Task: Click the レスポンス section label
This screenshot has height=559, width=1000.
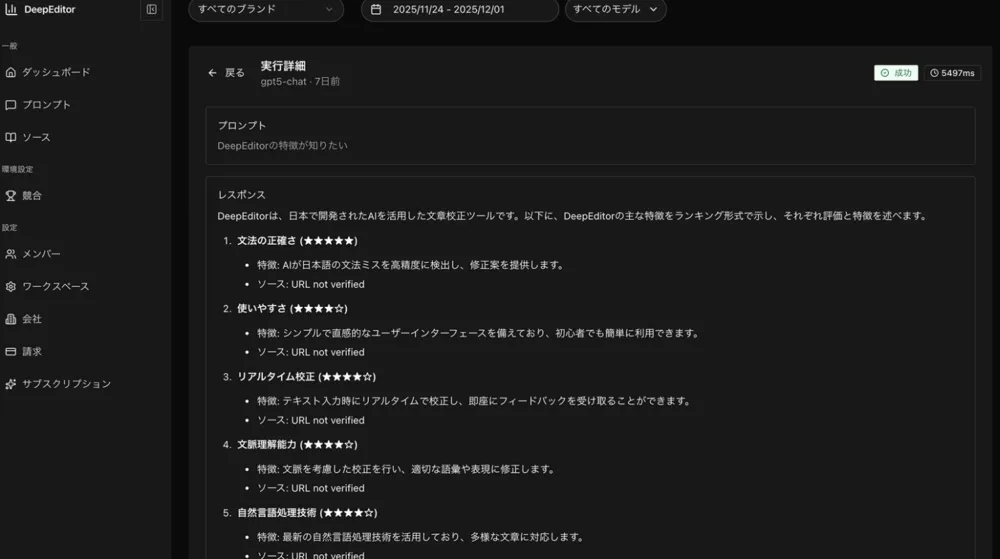Action: click(242, 195)
